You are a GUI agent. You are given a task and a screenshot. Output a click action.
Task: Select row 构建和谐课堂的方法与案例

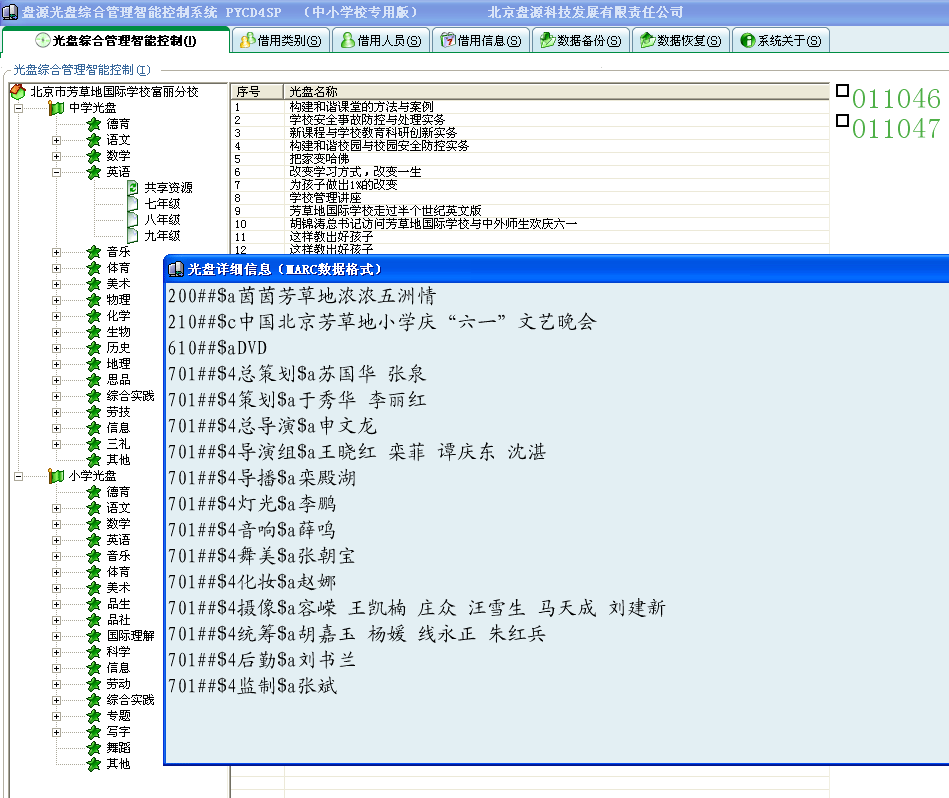[x=530, y=107]
